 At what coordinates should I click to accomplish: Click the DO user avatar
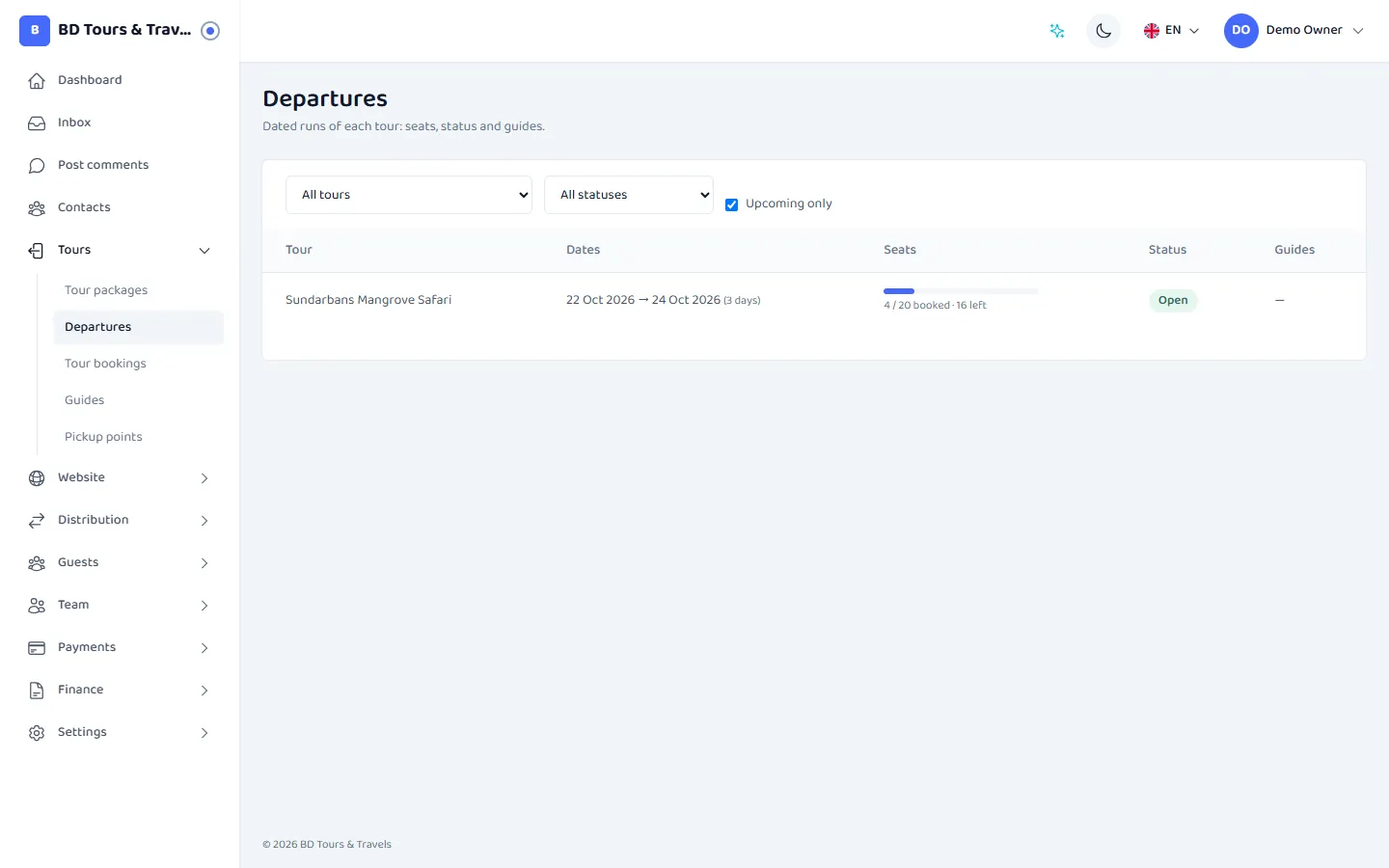(1241, 31)
